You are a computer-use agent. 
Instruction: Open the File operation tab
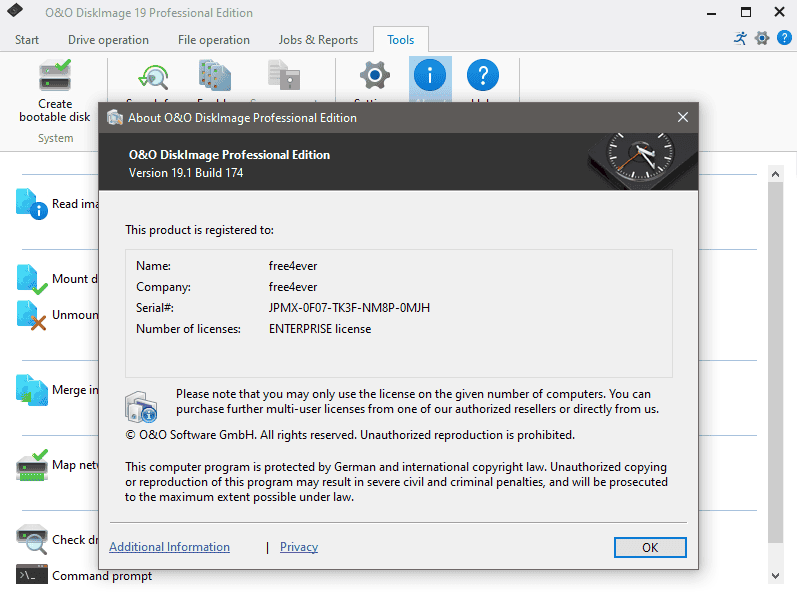213,40
